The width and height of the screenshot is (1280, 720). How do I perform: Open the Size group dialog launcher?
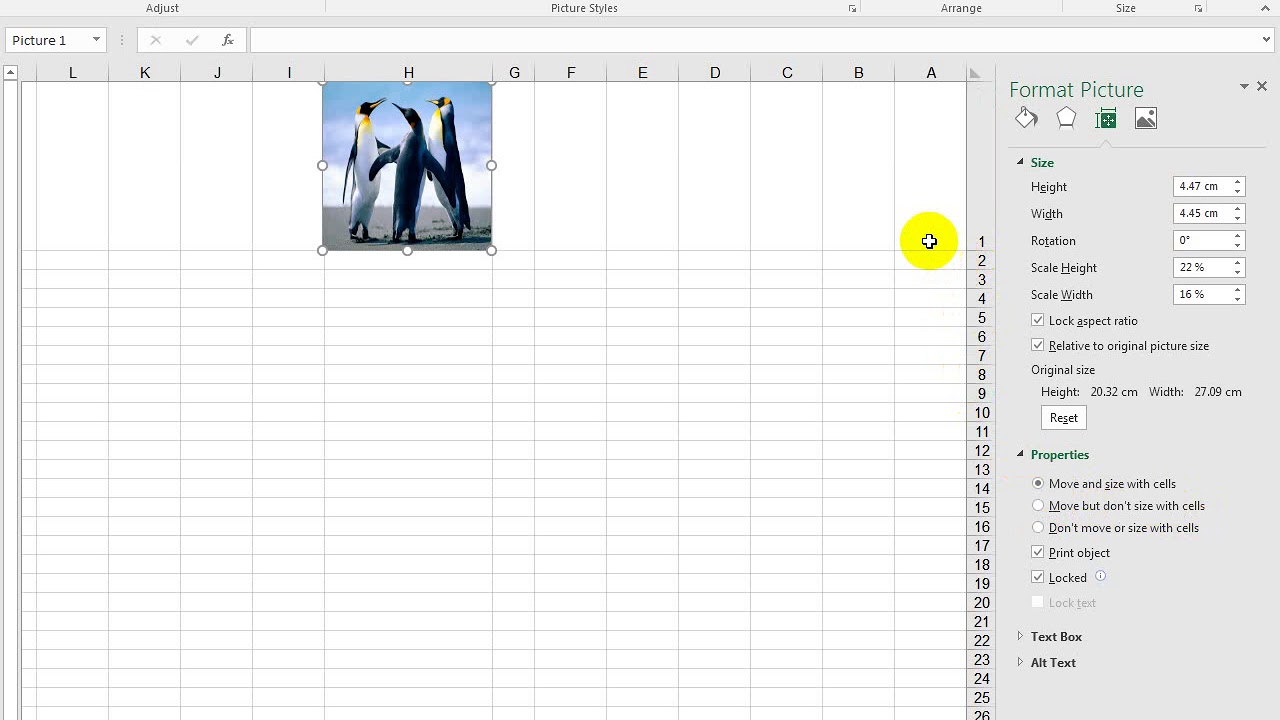[x=1198, y=8]
